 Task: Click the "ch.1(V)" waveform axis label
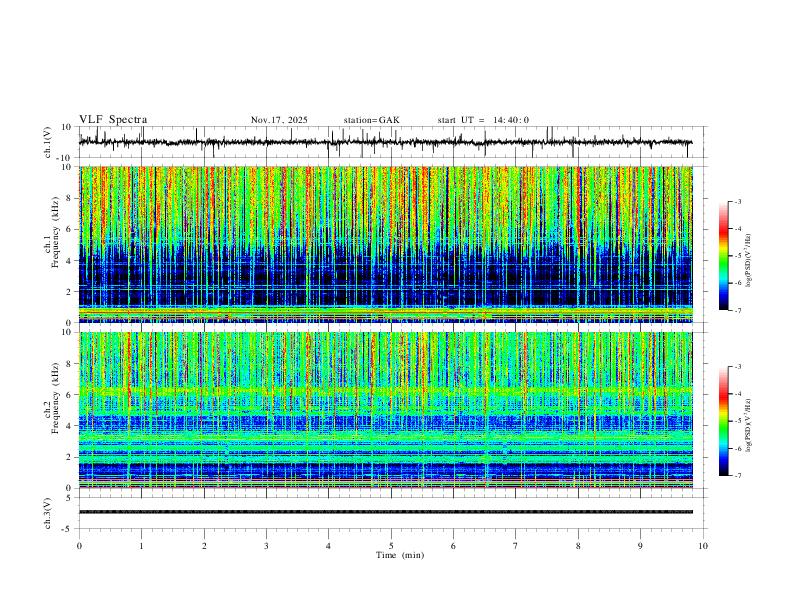point(48,142)
